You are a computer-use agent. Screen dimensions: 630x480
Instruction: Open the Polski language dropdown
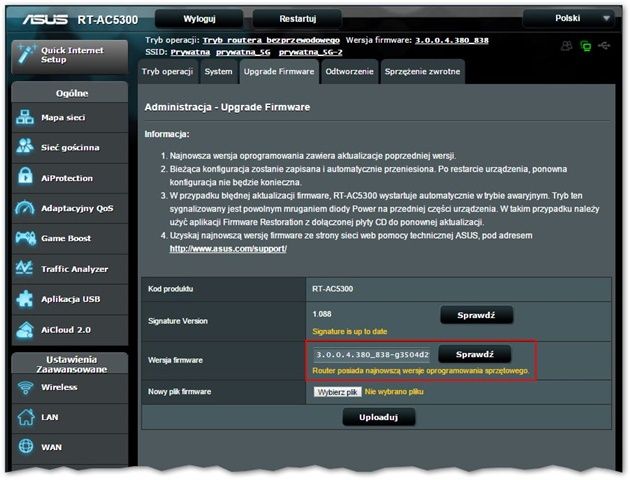(569, 18)
